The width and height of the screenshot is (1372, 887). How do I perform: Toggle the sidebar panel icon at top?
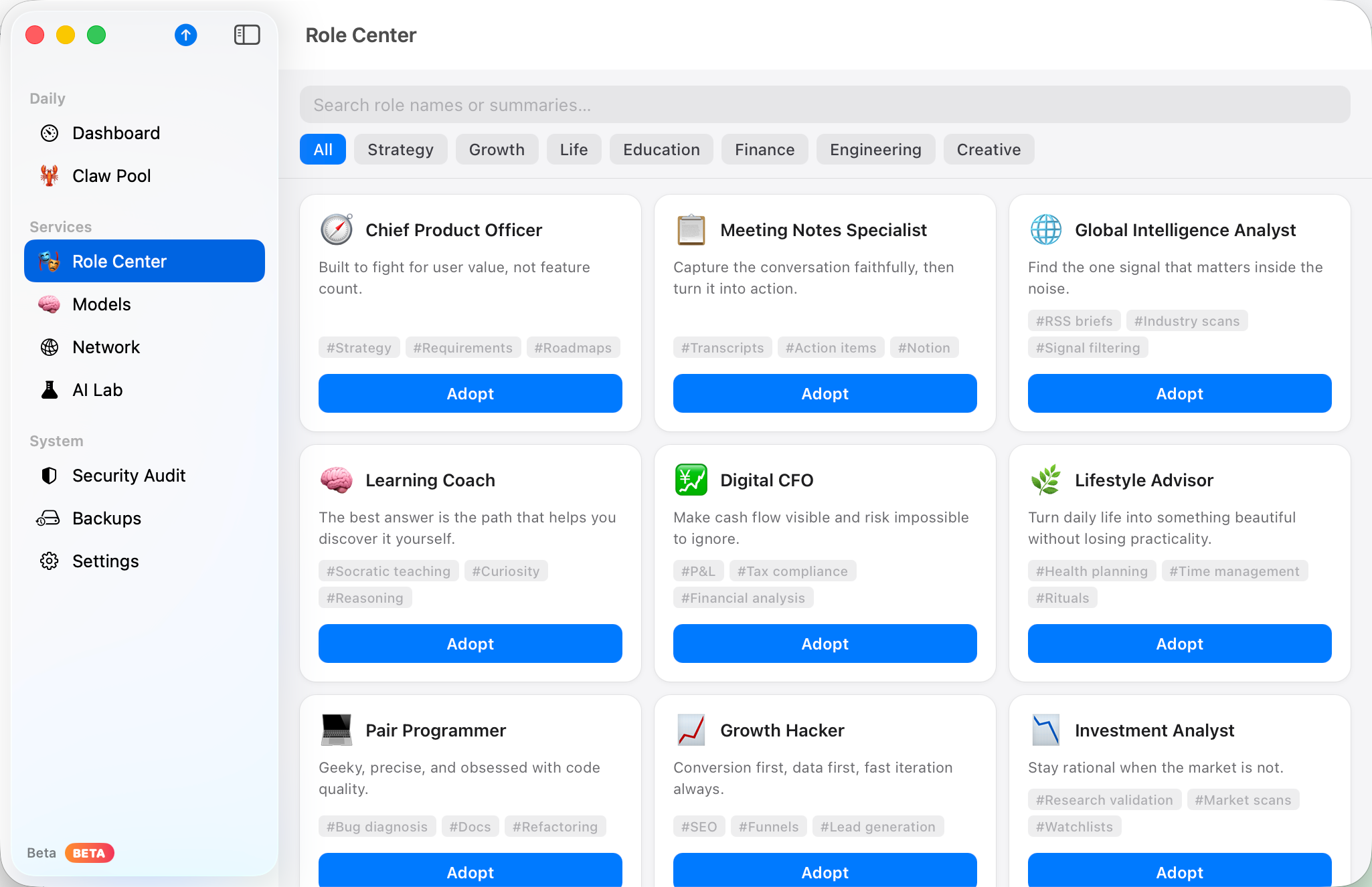pyautogui.click(x=246, y=35)
